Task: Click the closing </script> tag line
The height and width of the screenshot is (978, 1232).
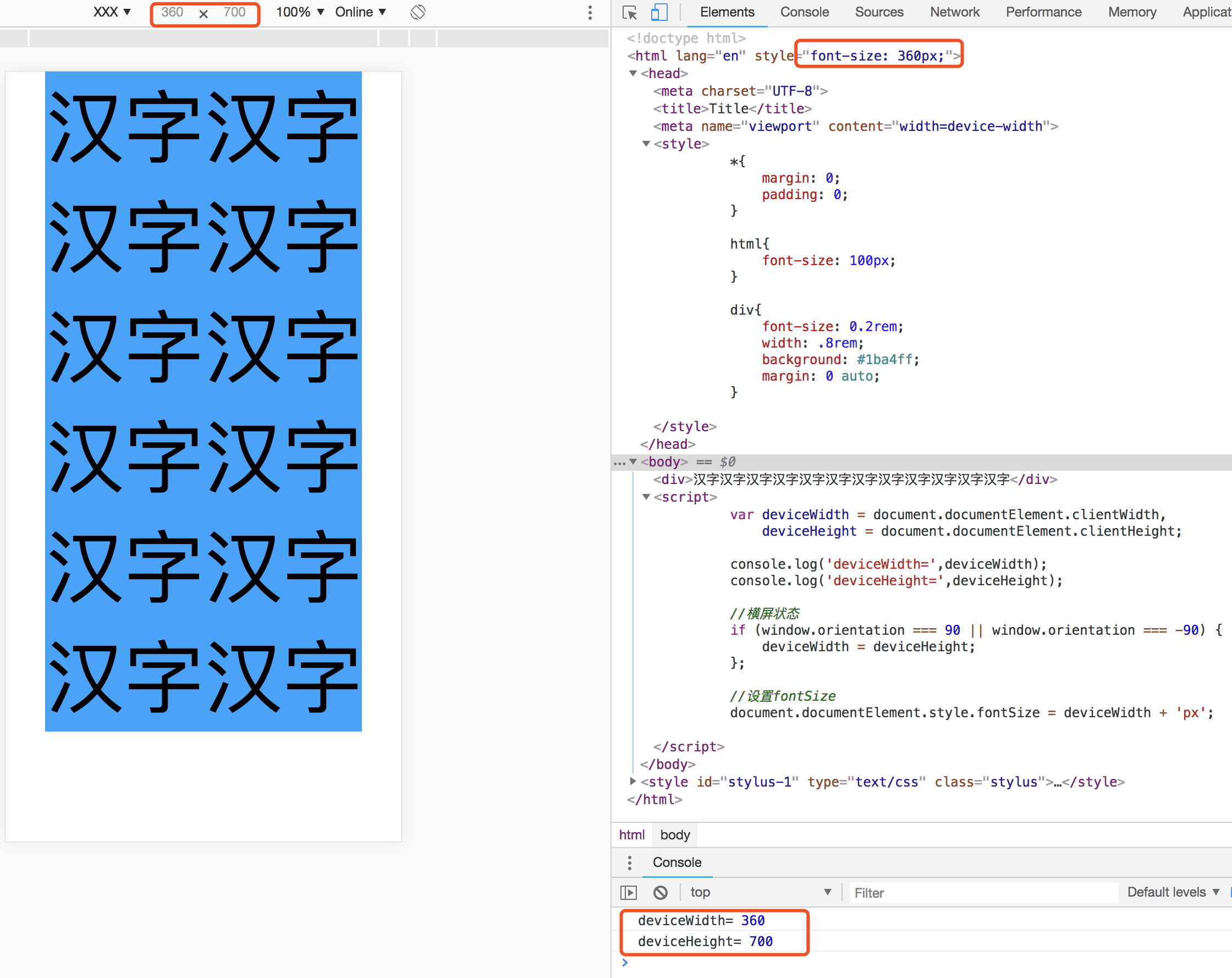Action: pos(689,746)
